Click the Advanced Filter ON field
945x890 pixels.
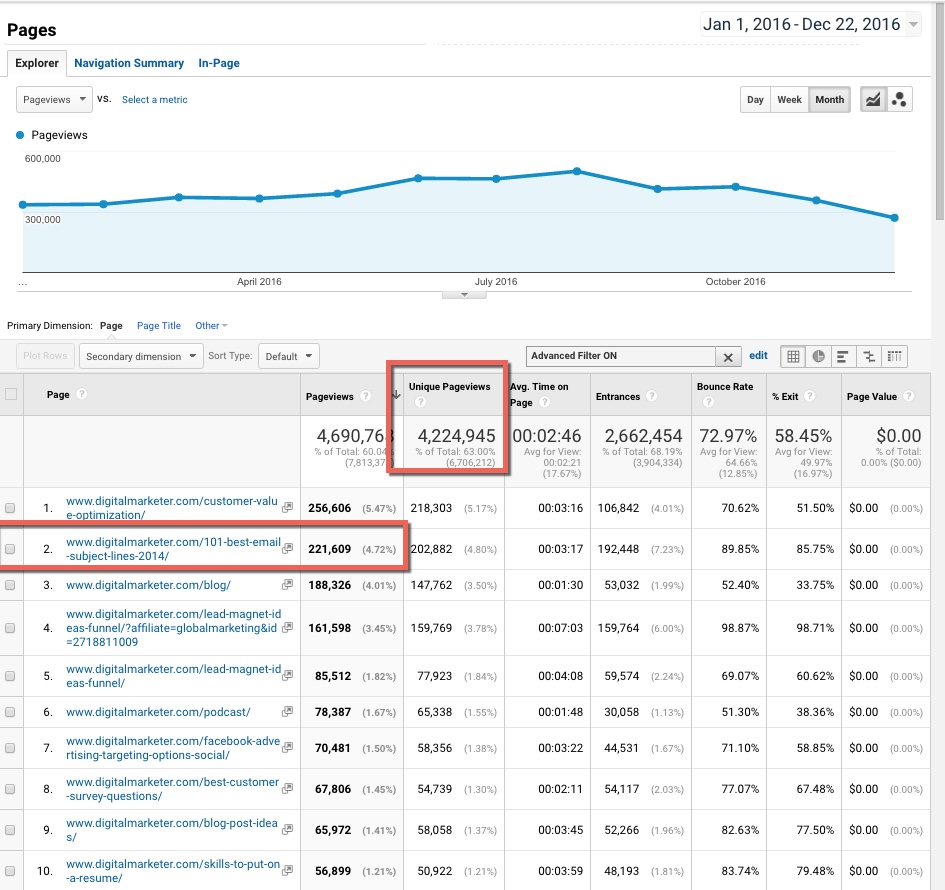click(x=621, y=356)
